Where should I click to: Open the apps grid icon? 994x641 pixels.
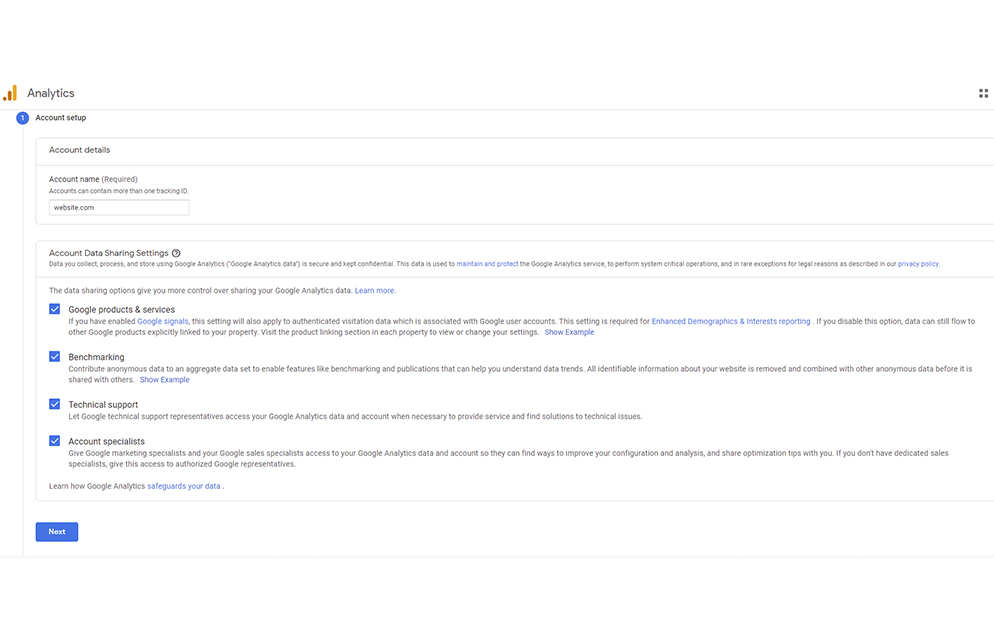pos(983,93)
